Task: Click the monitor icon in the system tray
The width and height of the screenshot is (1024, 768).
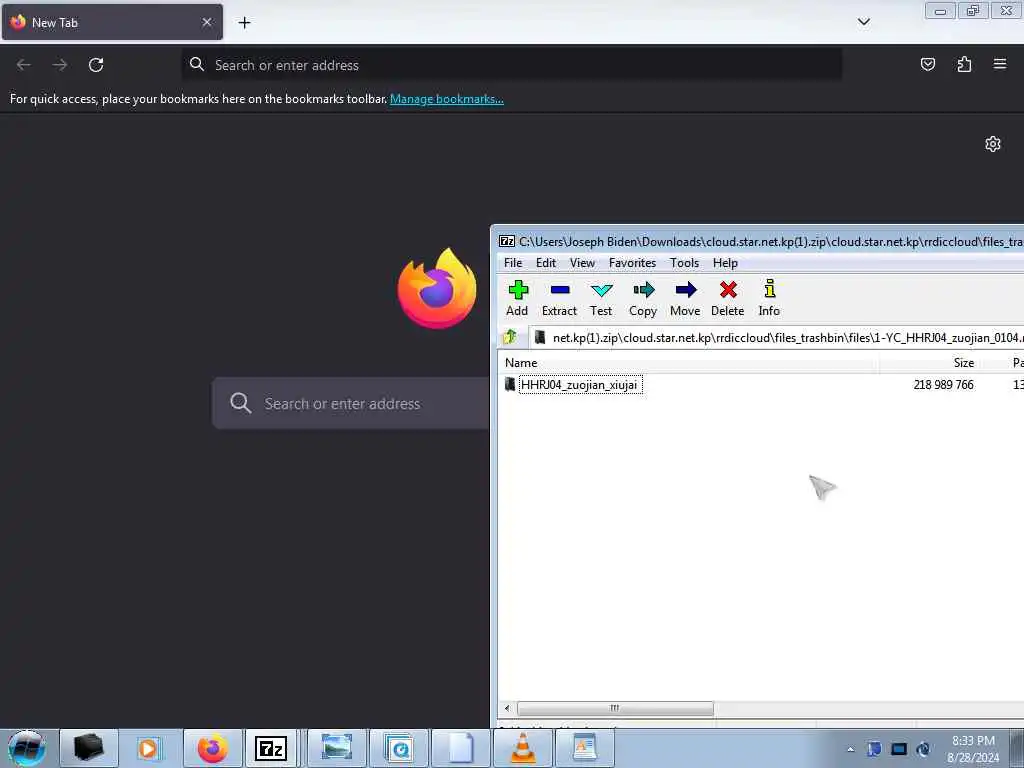Action: click(x=899, y=749)
